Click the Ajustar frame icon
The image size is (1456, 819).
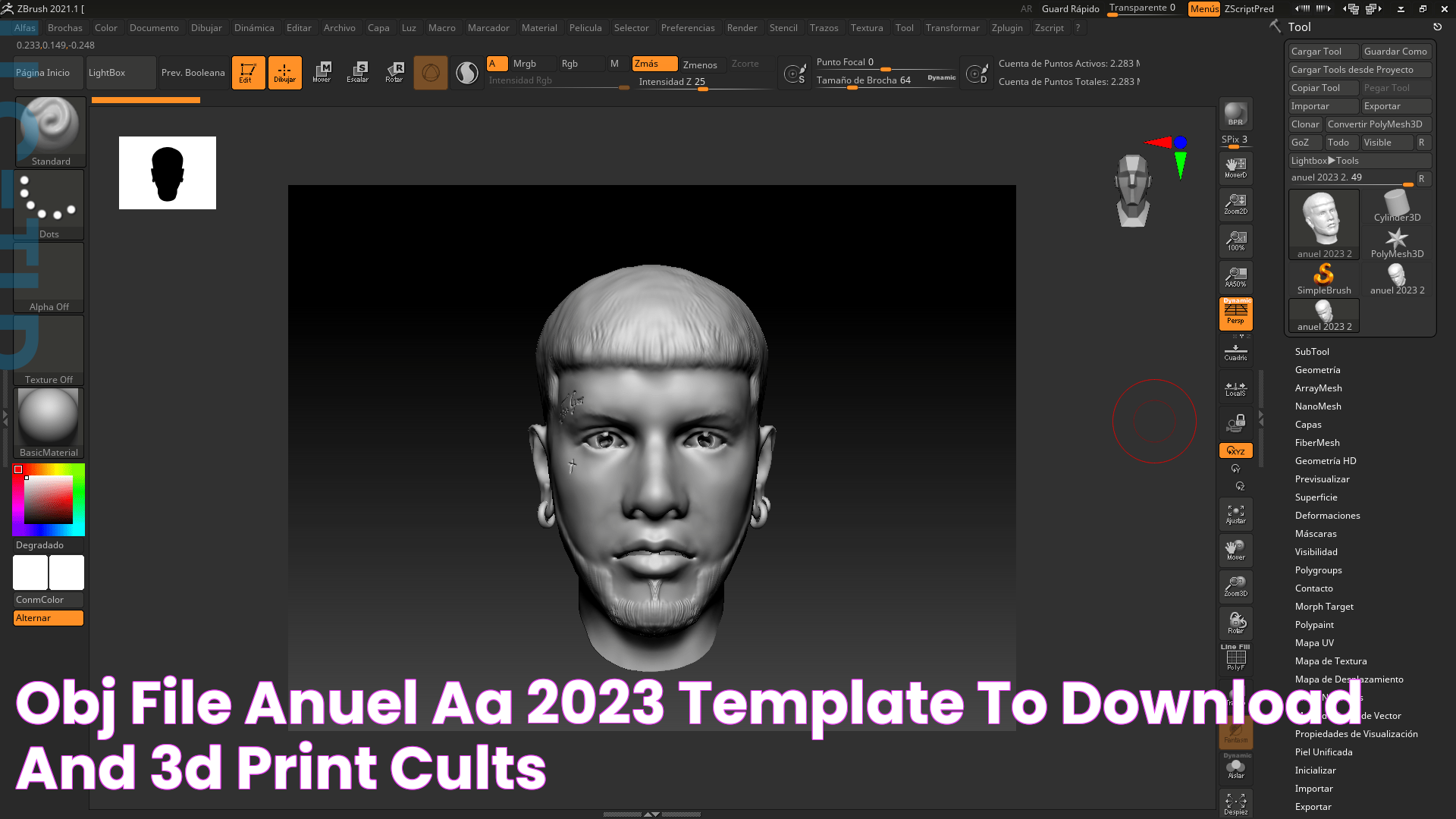pos(1236,514)
